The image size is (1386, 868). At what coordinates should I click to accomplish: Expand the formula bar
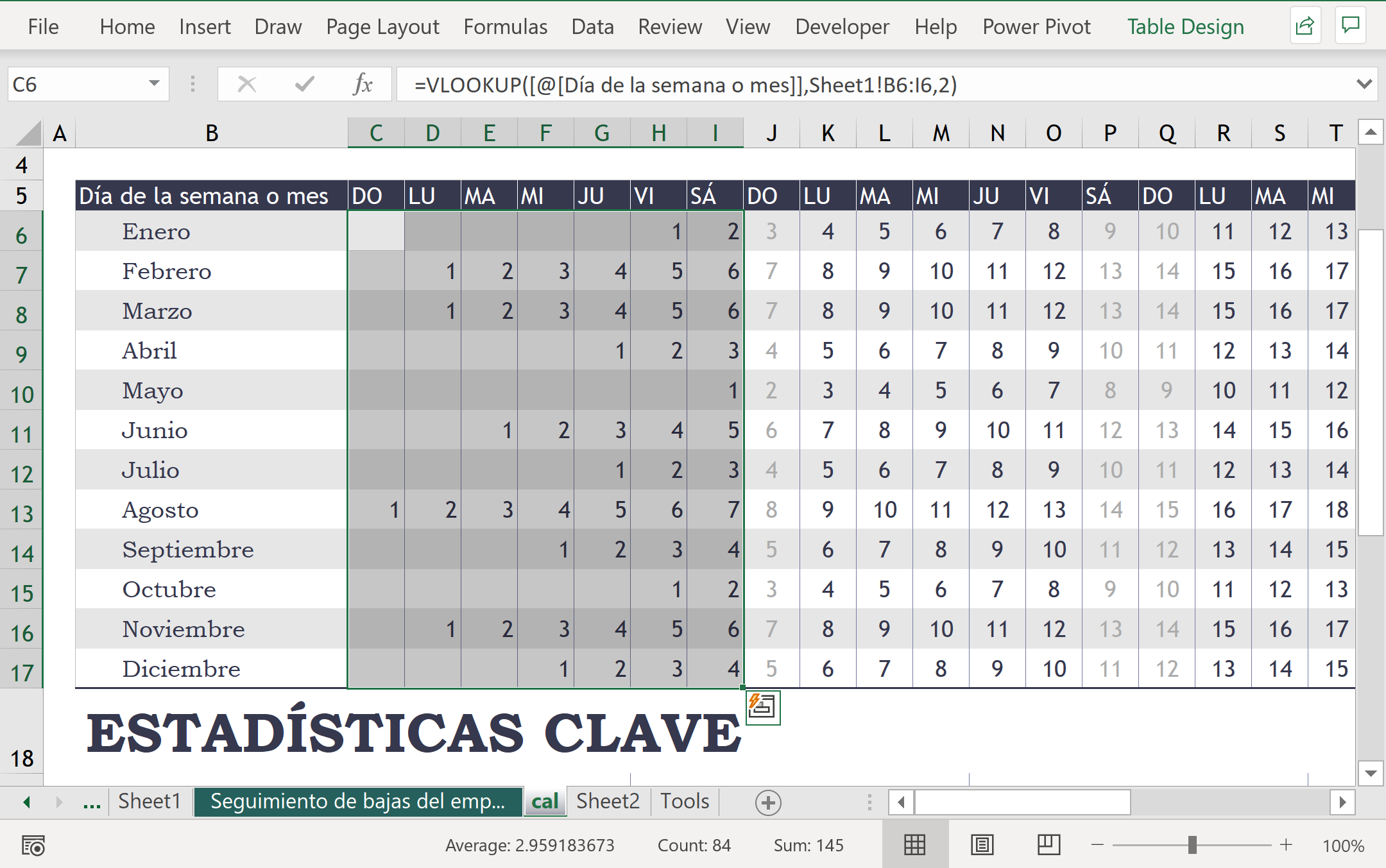tap(1364, 84)
